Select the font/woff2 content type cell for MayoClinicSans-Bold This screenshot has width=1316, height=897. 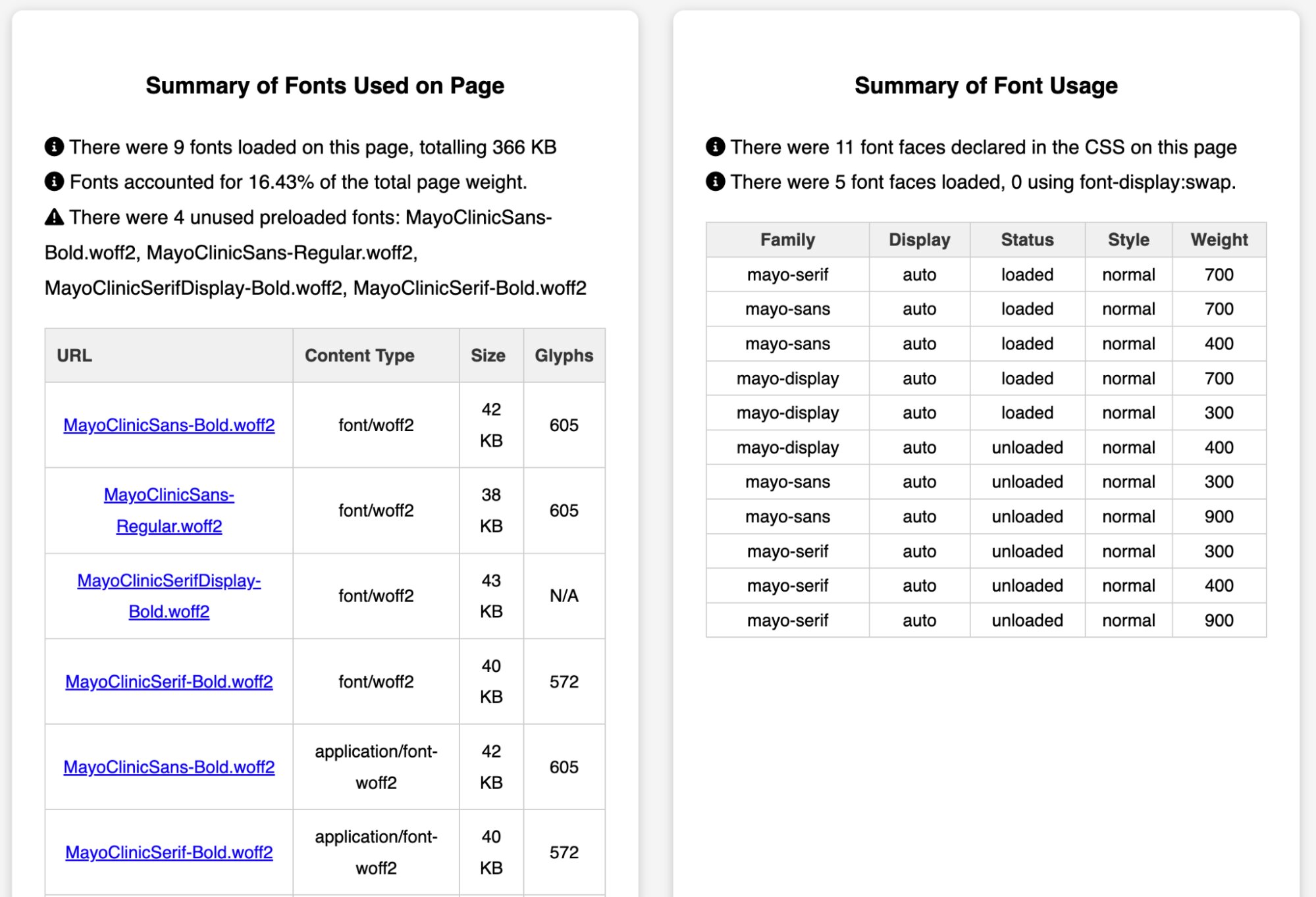click(375, 425)
